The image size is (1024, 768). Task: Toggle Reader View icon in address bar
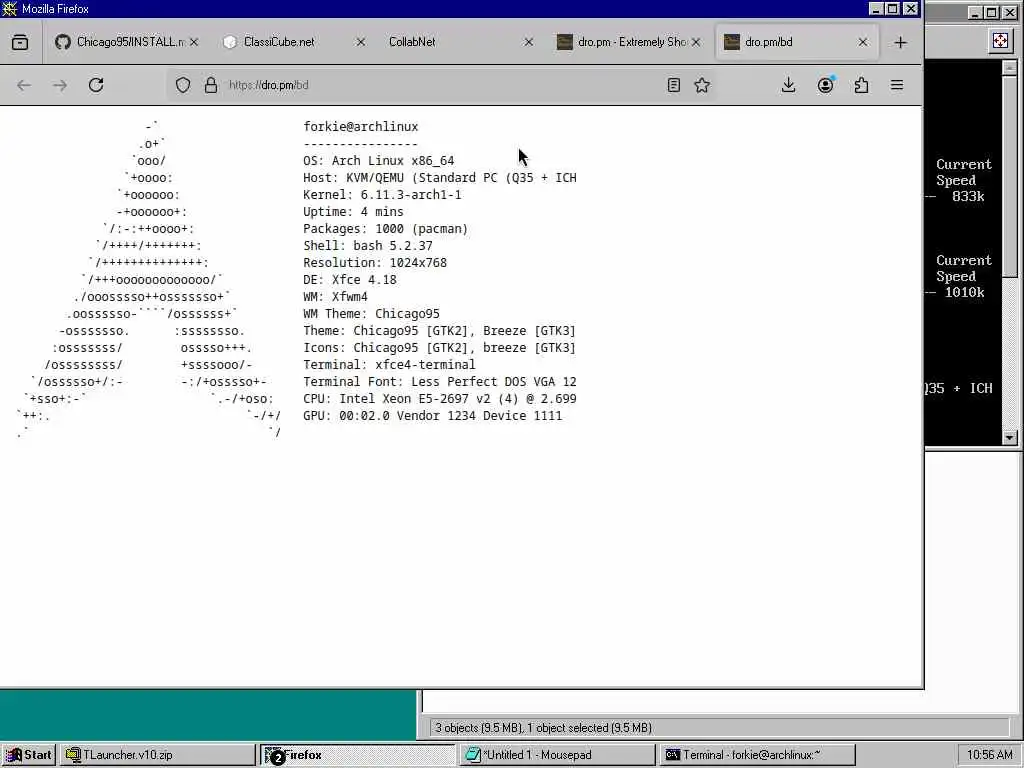[674, 85]
